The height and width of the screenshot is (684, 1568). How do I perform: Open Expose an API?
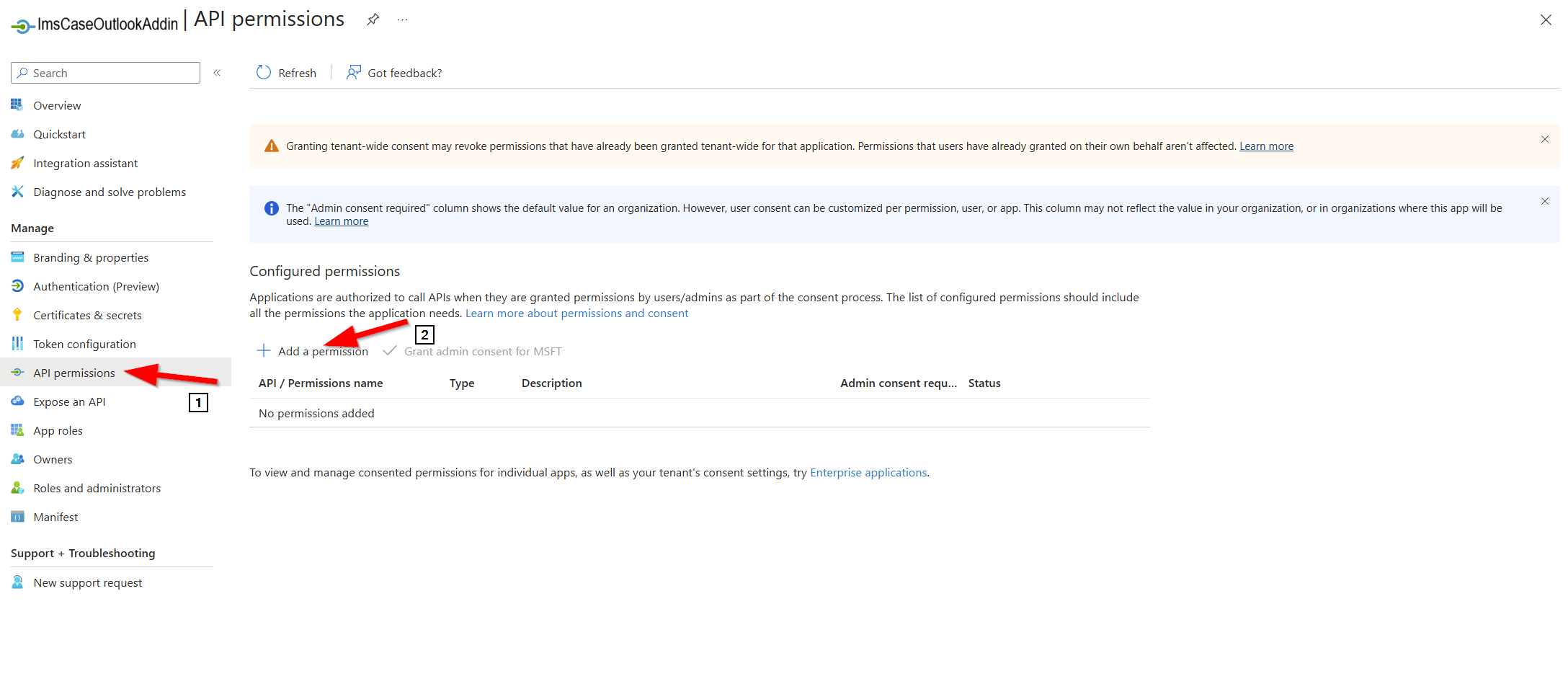(x=69, y=401)
